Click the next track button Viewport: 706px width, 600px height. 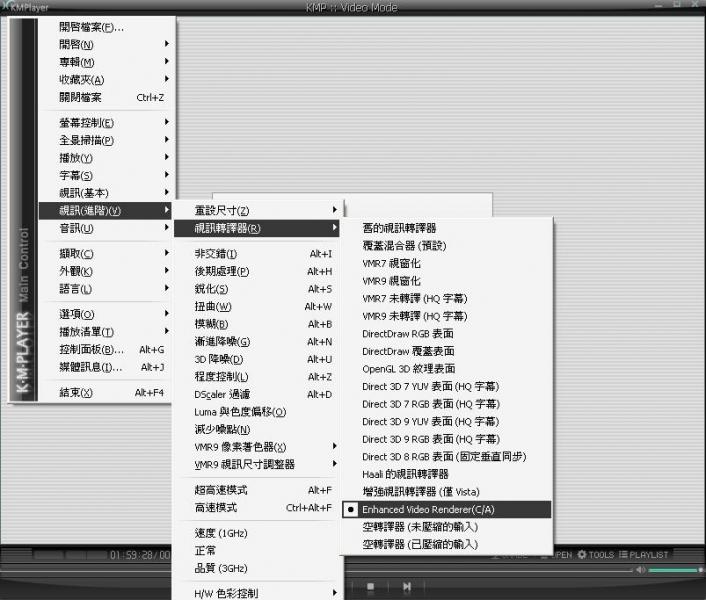(407, 586)
